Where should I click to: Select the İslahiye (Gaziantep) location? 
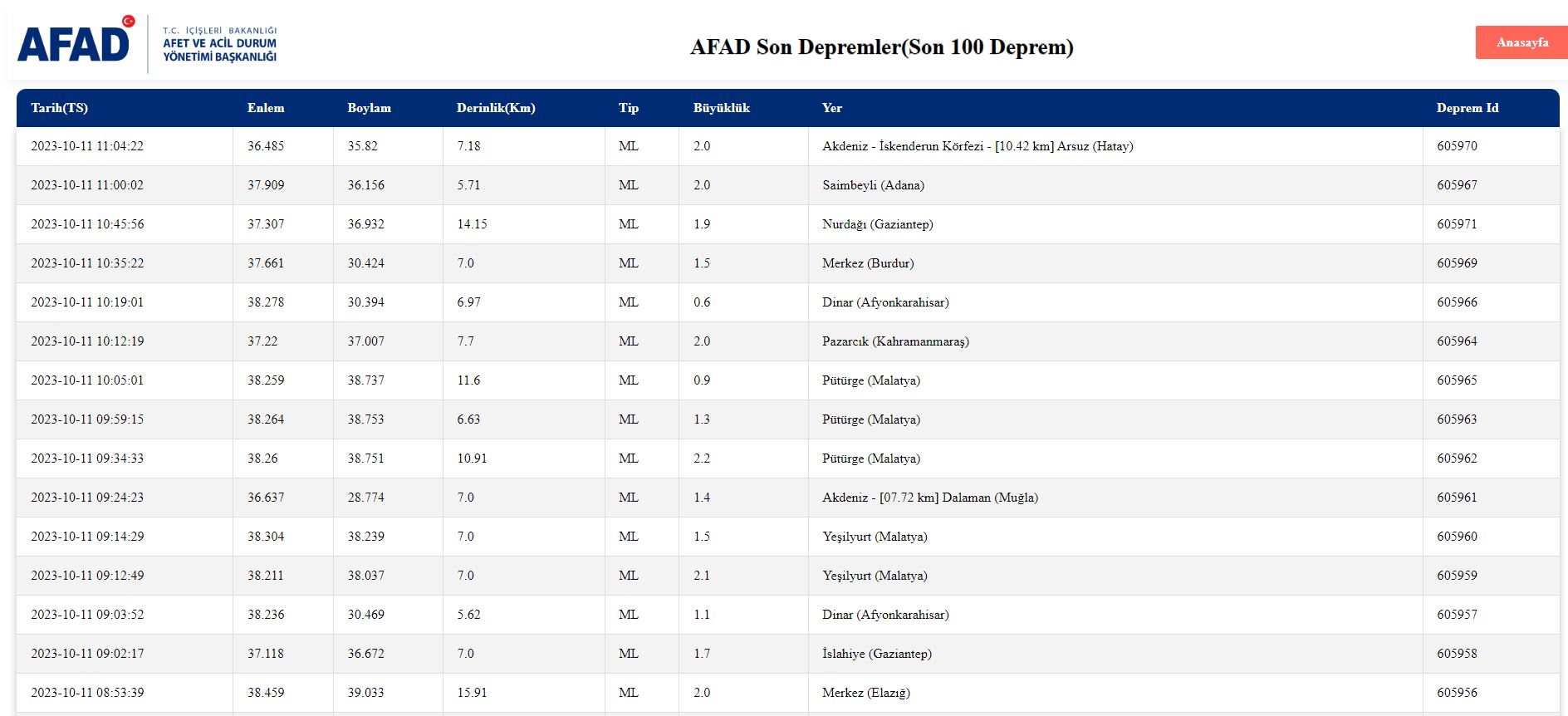(877, 654)
